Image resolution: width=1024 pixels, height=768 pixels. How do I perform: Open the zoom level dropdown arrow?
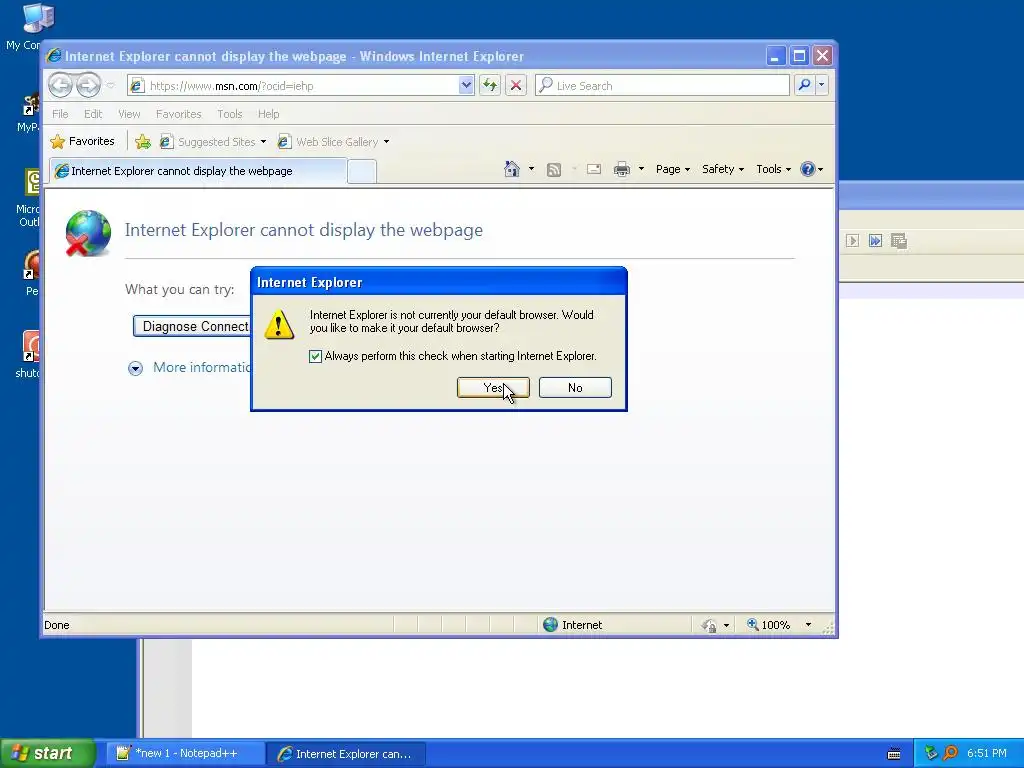tap(808, 625)
